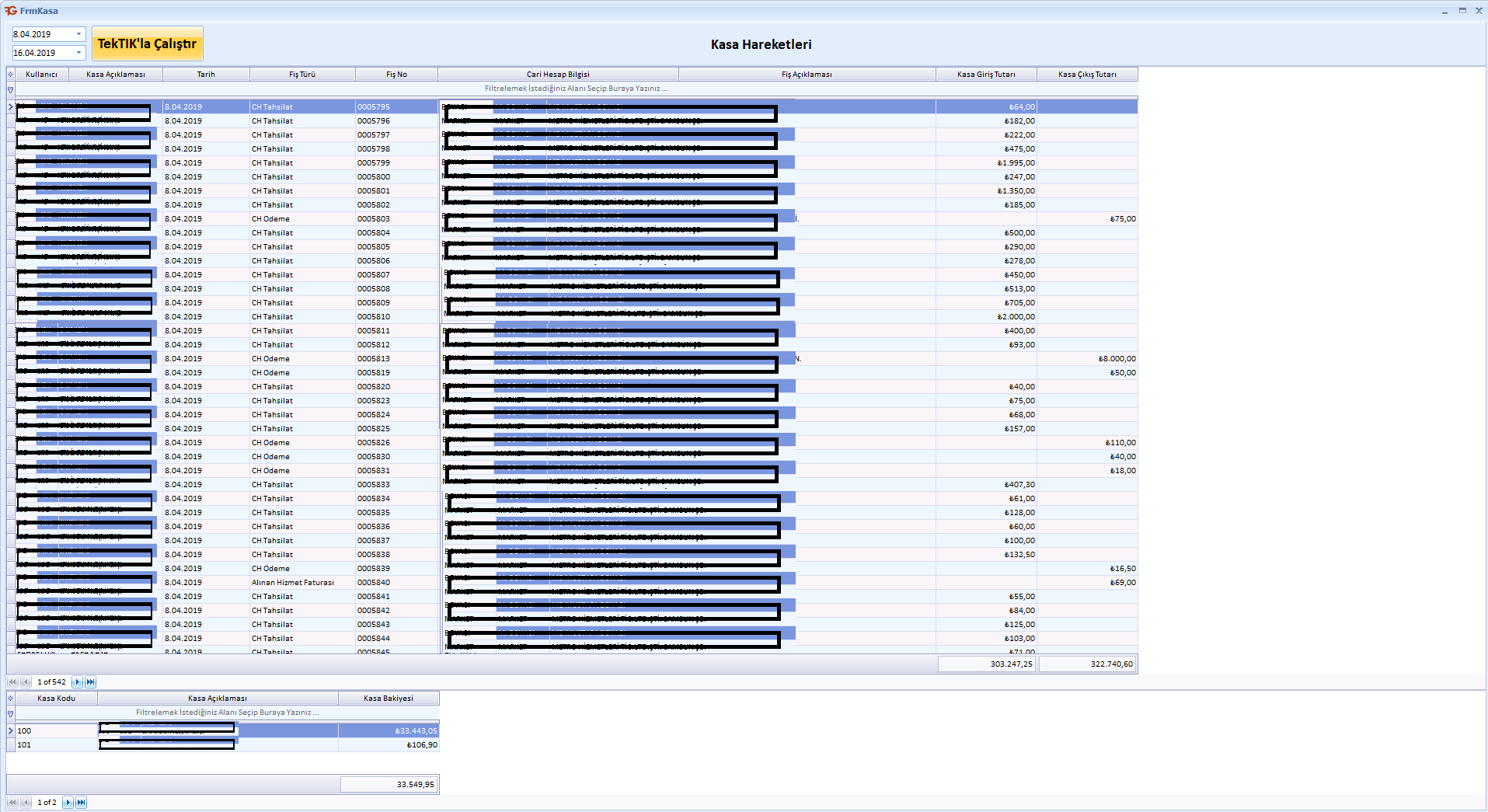
Task: Open the start date 8.04.2019 dropdown
Action: (78, 34)
